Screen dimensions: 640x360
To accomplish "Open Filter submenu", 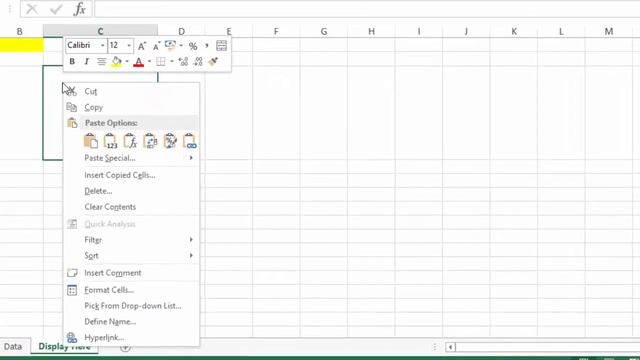I will [x=131, y=240].
